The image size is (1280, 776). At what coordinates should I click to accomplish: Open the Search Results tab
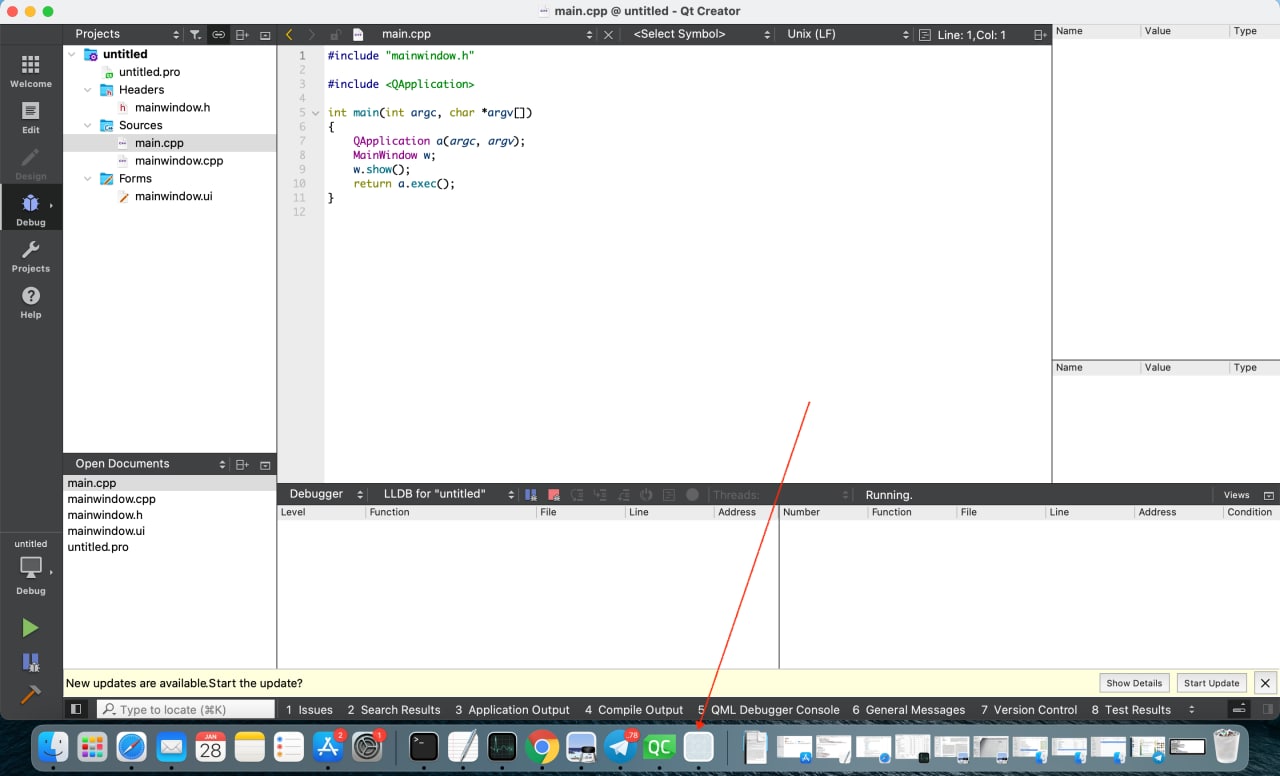coord(394,709)
